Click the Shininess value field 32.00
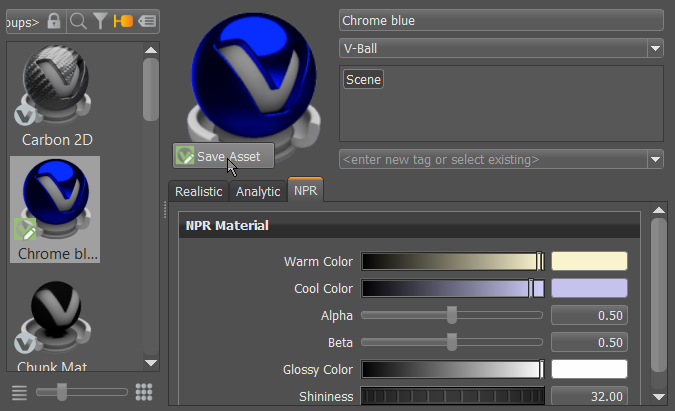Image resolution: width=675 pixels, height=411 pixels. tap(589, 396)
